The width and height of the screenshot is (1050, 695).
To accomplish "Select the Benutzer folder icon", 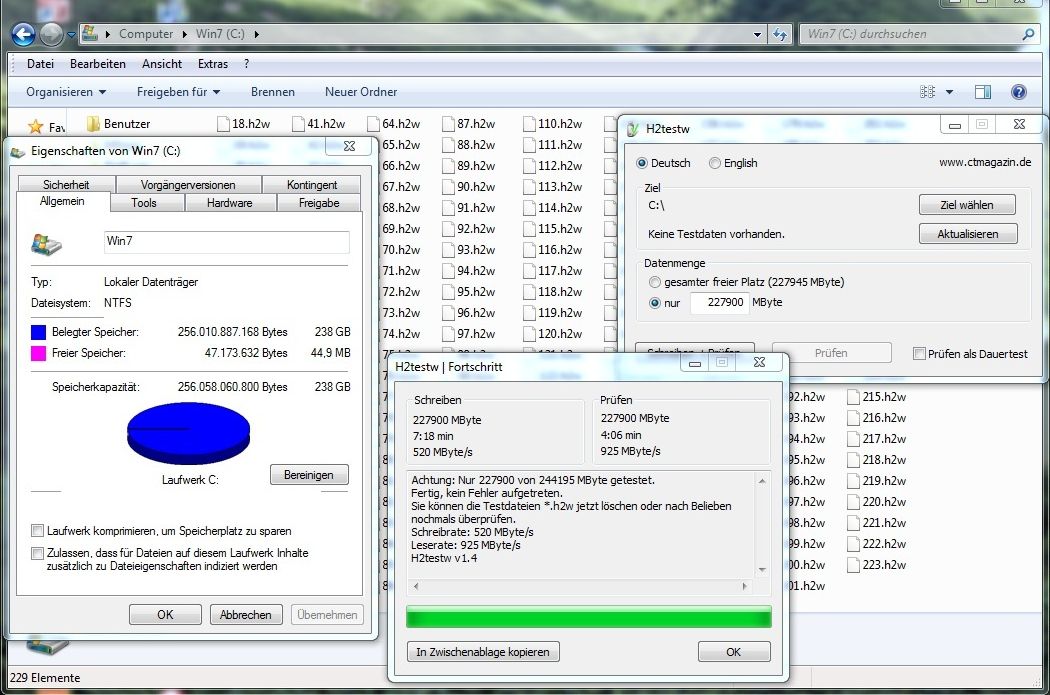I will [93, 124].
